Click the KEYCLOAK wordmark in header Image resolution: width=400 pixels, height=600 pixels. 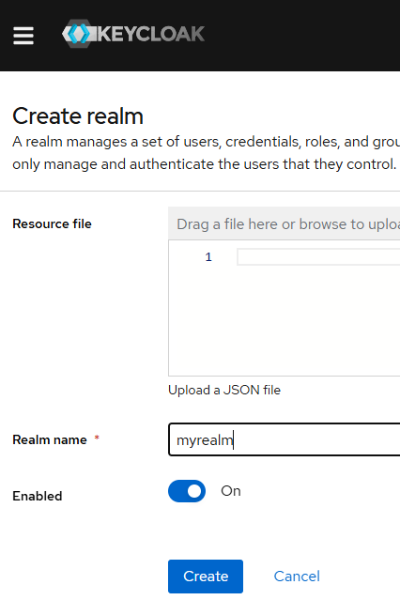pyautogui.click(x=151, y=34)
